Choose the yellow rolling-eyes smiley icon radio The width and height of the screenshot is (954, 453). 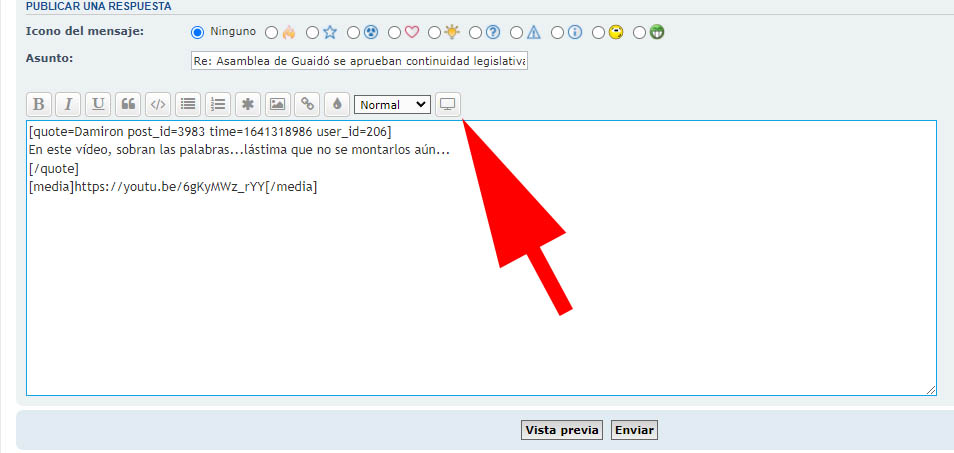point(599,32)
